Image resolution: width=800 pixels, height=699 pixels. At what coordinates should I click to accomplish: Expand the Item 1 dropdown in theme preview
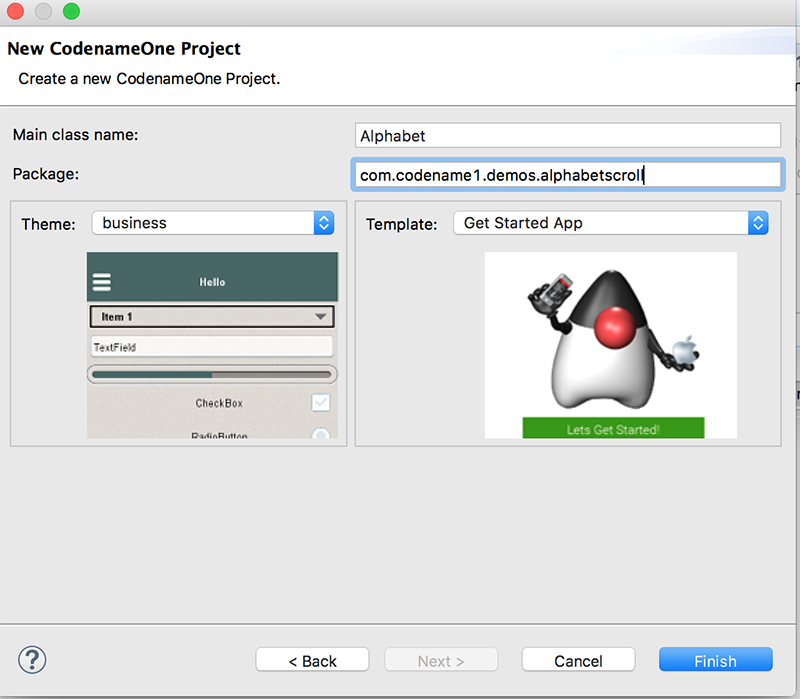(211, 316)
